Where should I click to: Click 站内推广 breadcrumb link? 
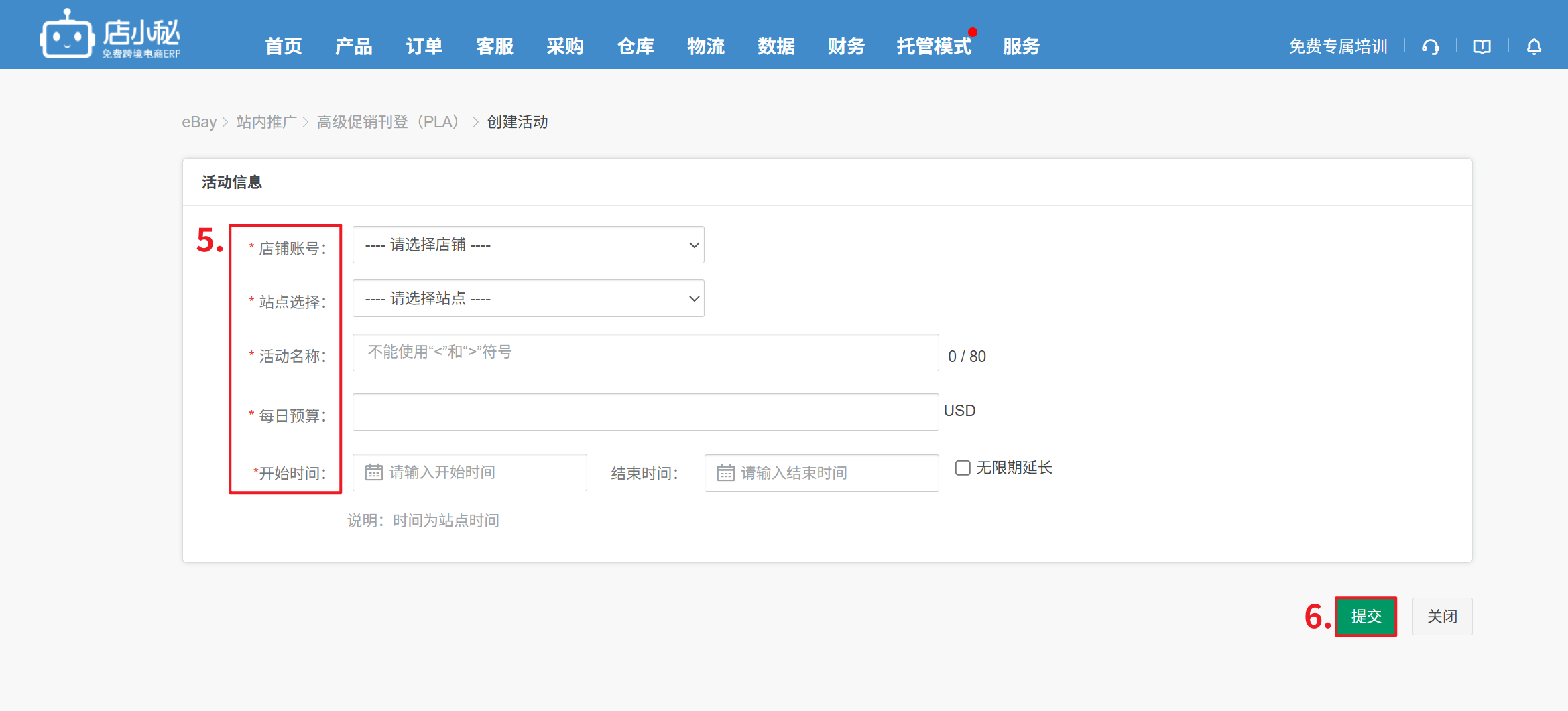(x=266, y=122)
